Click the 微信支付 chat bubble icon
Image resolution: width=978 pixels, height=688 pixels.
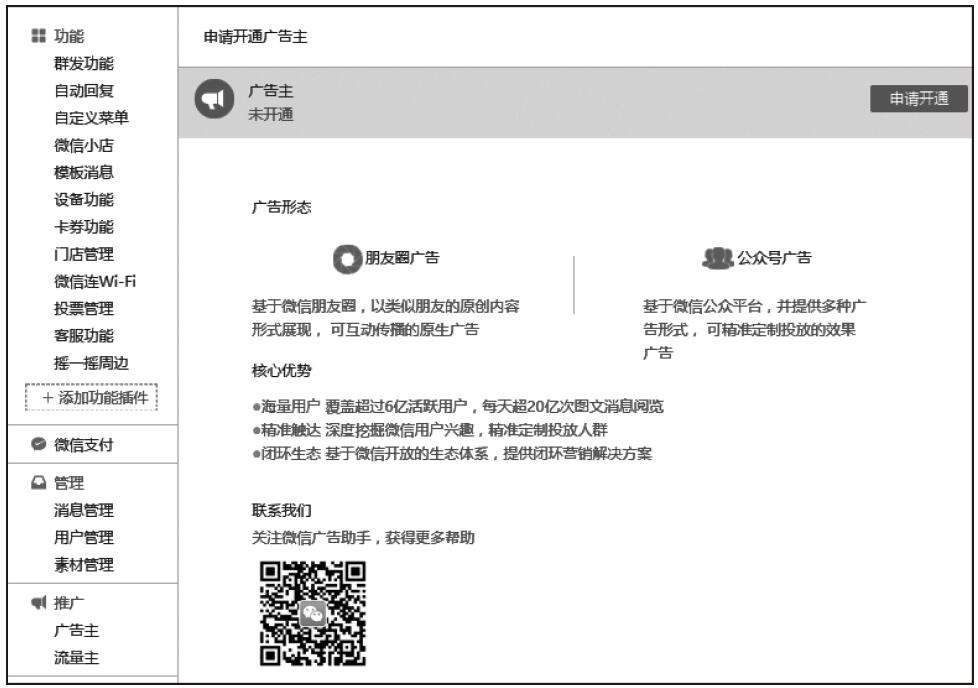39,444
